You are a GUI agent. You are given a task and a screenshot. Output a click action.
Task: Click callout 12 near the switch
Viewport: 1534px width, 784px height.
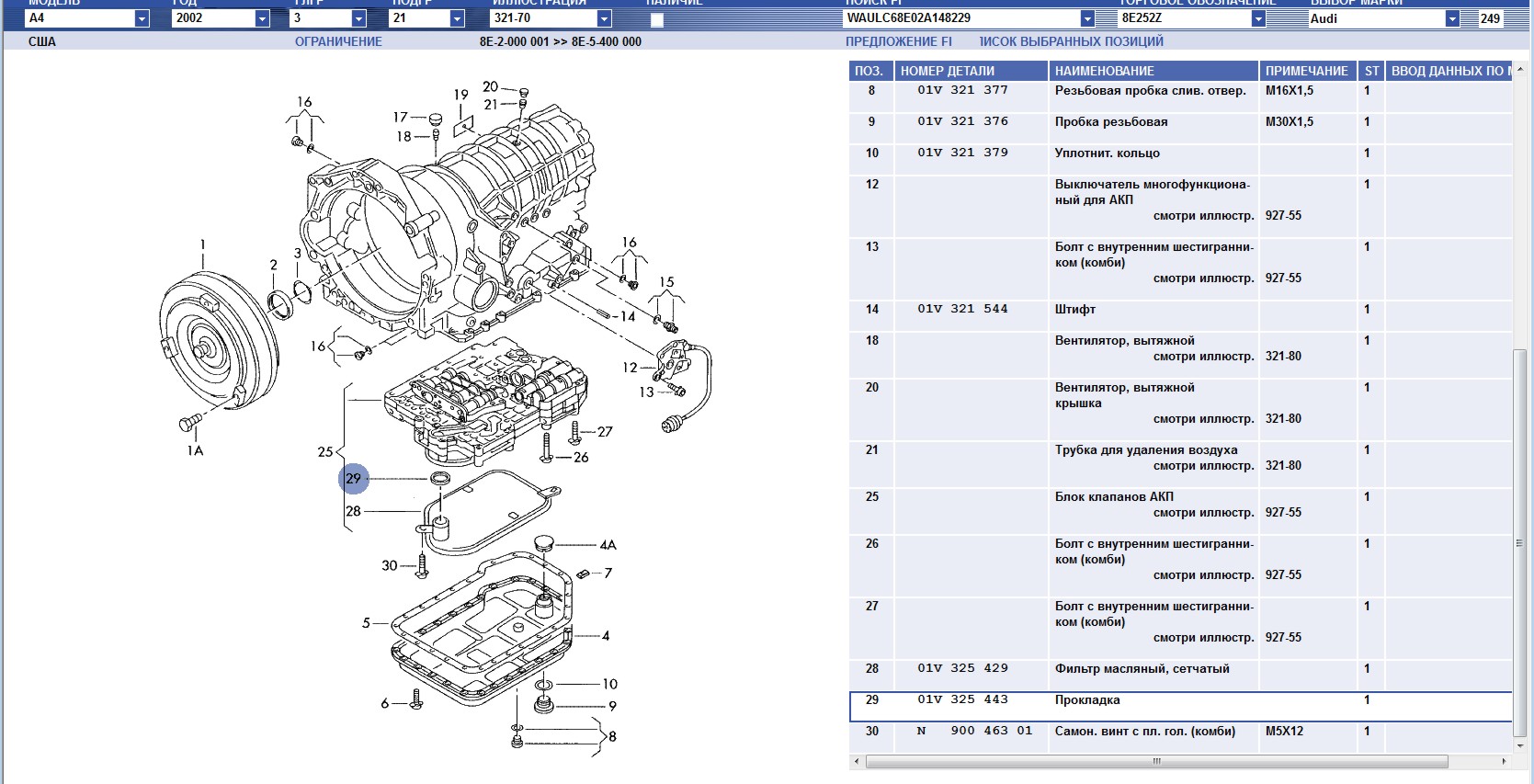coord(630,367)
